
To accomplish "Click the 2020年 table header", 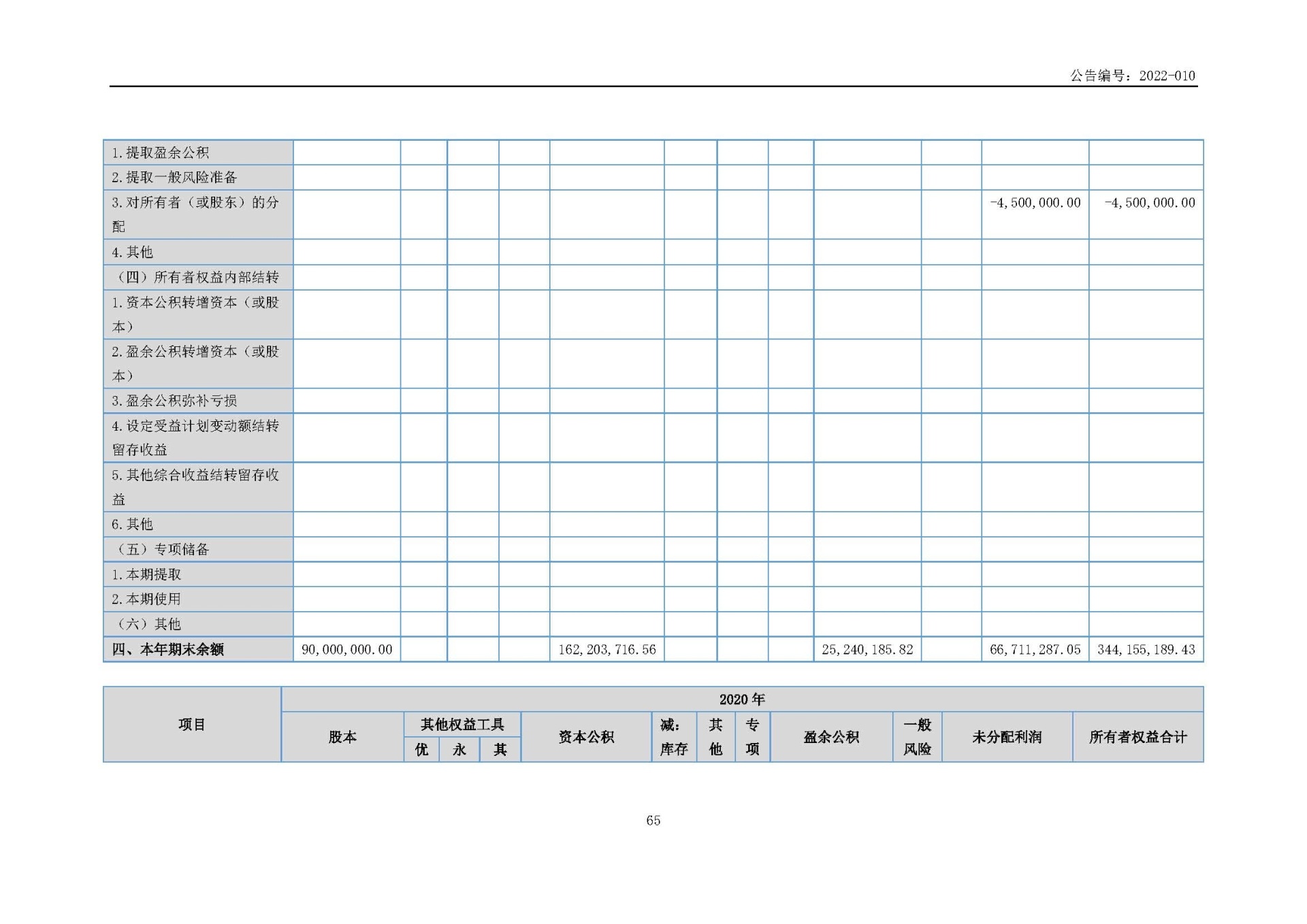I will pyautogui.click(x=742, y=699).
